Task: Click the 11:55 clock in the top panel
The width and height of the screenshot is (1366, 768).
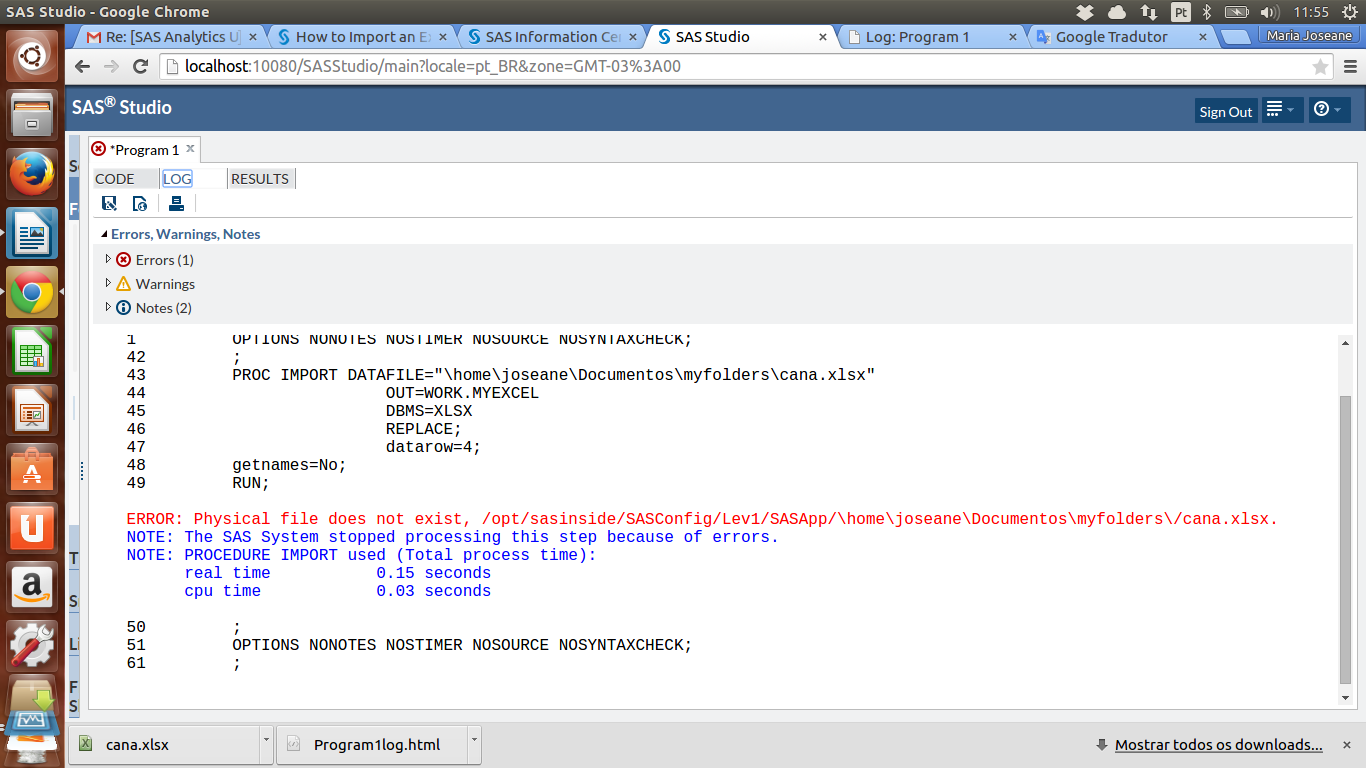Action: [1310, 12]
